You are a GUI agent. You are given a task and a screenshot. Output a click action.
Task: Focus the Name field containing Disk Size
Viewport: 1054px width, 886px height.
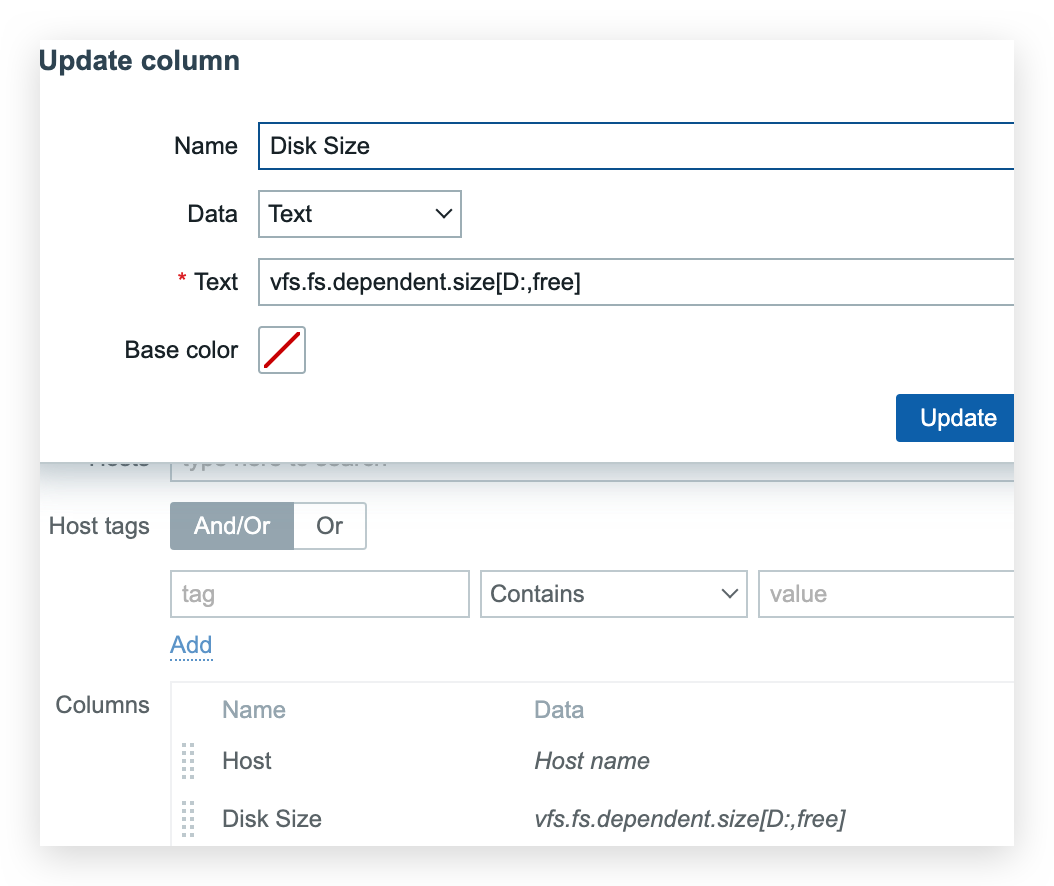pos(636,146)
